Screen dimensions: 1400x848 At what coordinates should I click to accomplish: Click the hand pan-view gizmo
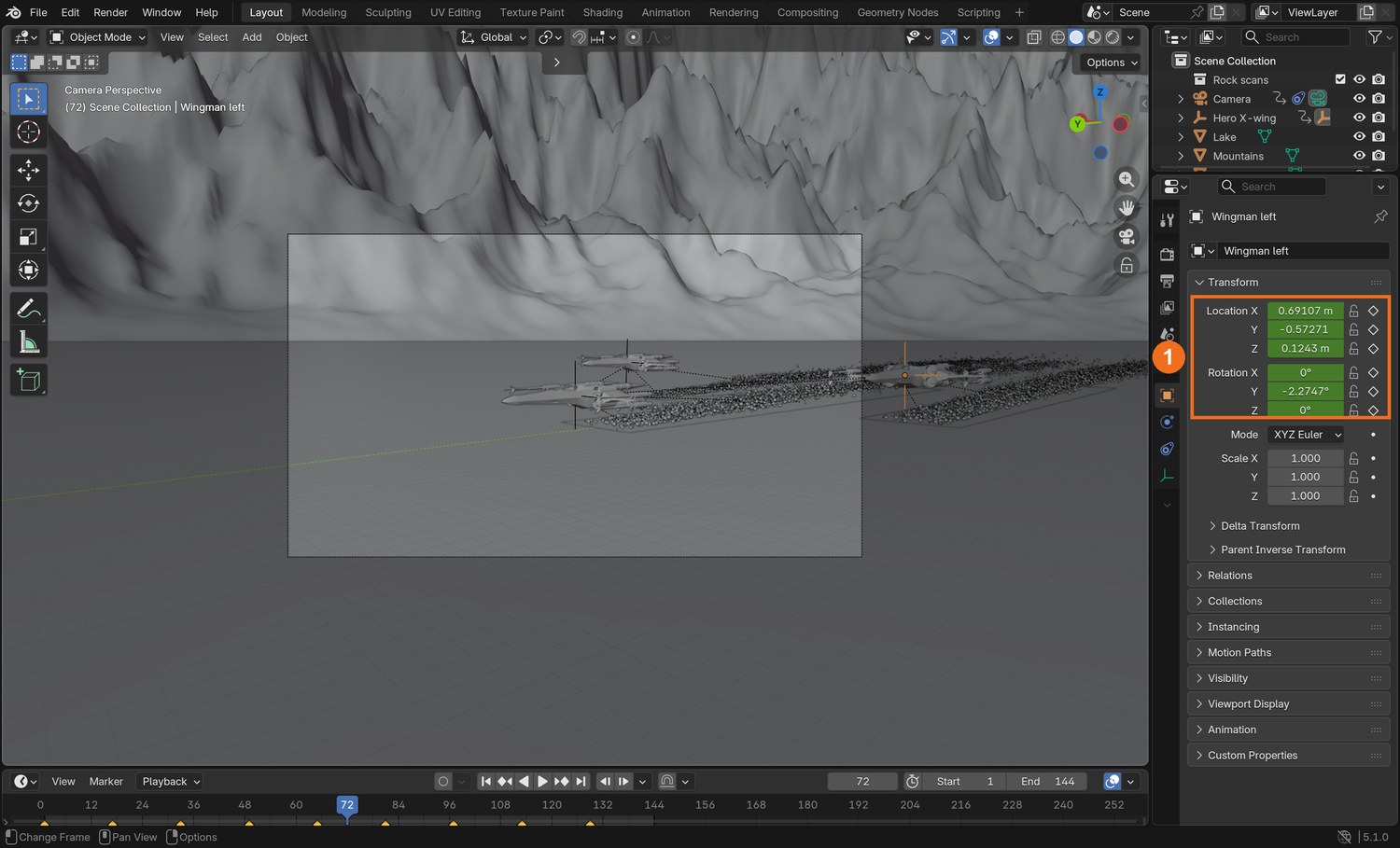pos(1127,207)
